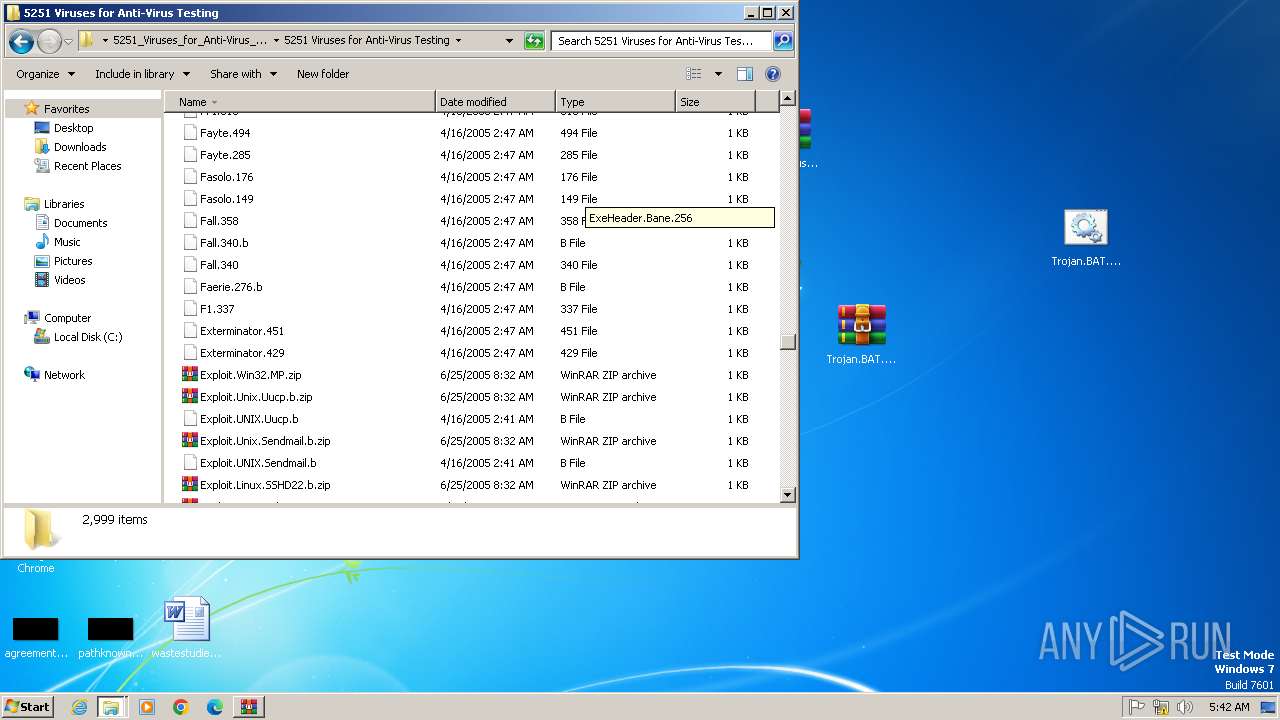Screen dimensions: 1280x720
Task: Select the Trojan.BAT gear icon on desktop
Action: coord(1085,228)
